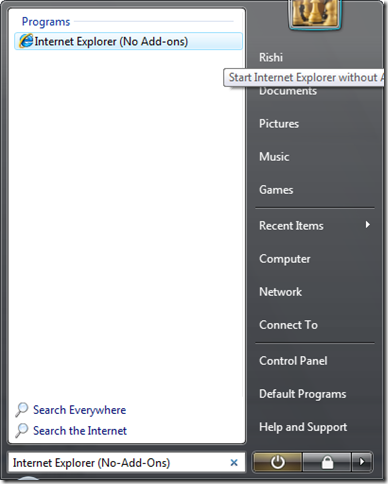This screenshot has width=388, height=484.
Task: Lock the computer with the padlock button
Action: pos(327,462)
